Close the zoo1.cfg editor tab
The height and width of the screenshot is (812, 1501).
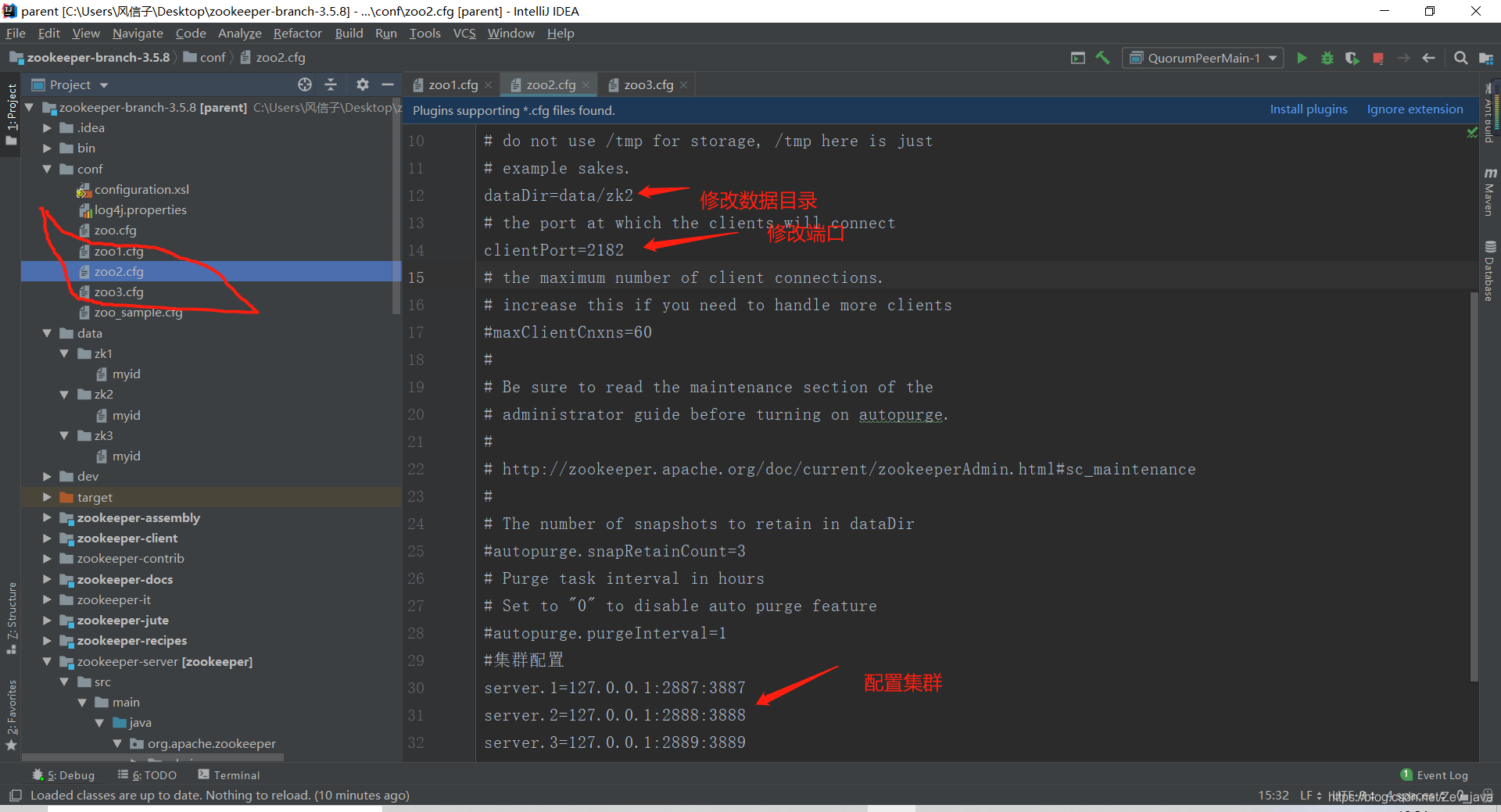coord(488,85)
